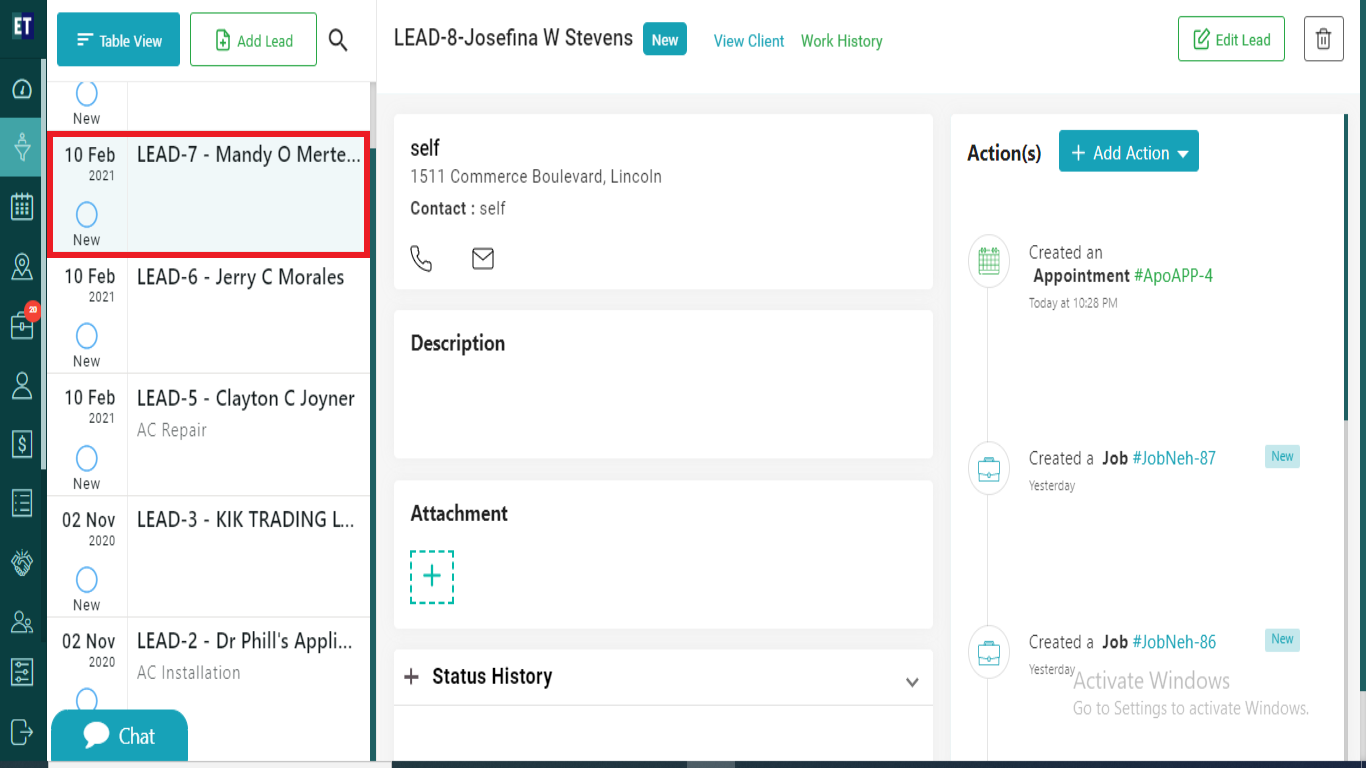Open the Chat widget
The width and height of the screenshot is (1366, 768).
119,736
